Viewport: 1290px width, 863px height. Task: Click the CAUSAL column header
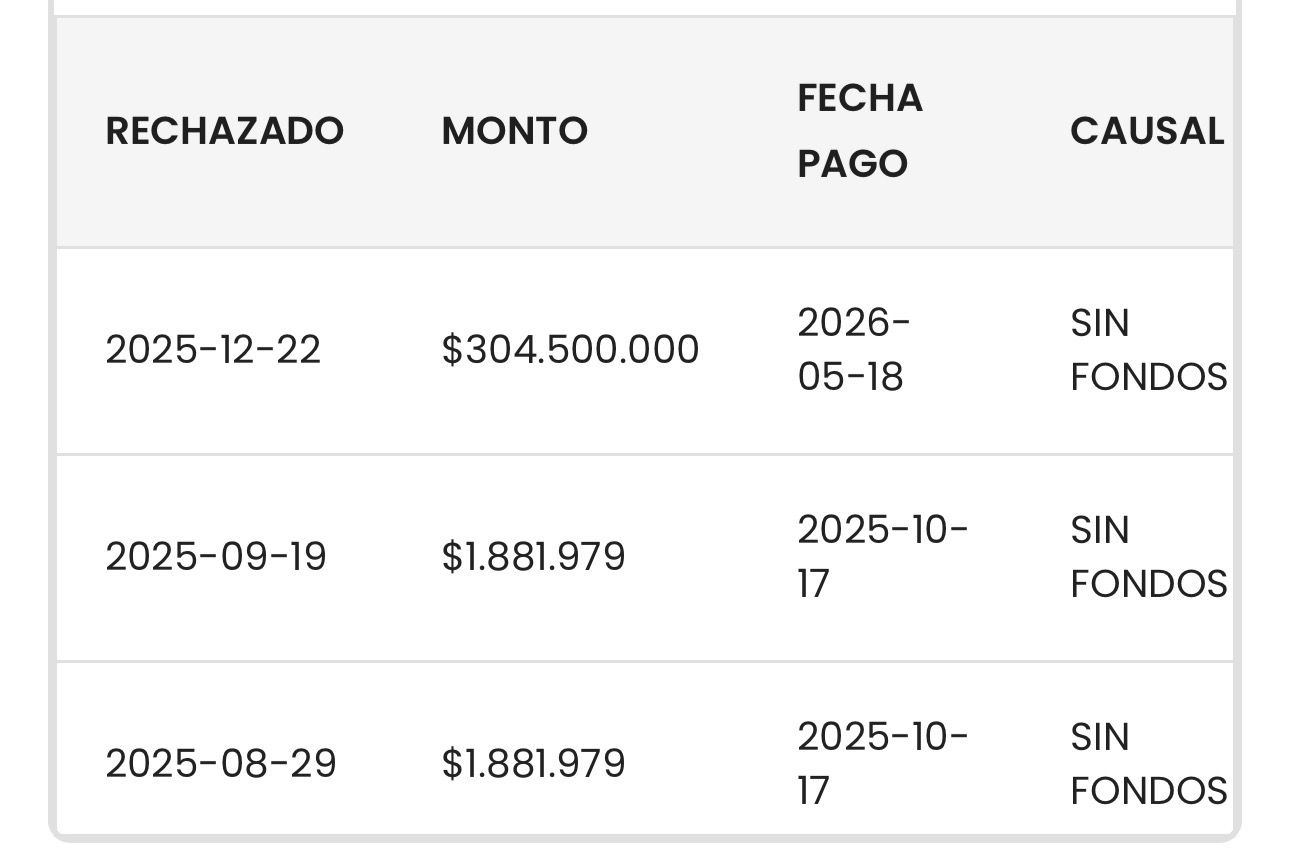pyautogui.click(x=1147, y=131)
